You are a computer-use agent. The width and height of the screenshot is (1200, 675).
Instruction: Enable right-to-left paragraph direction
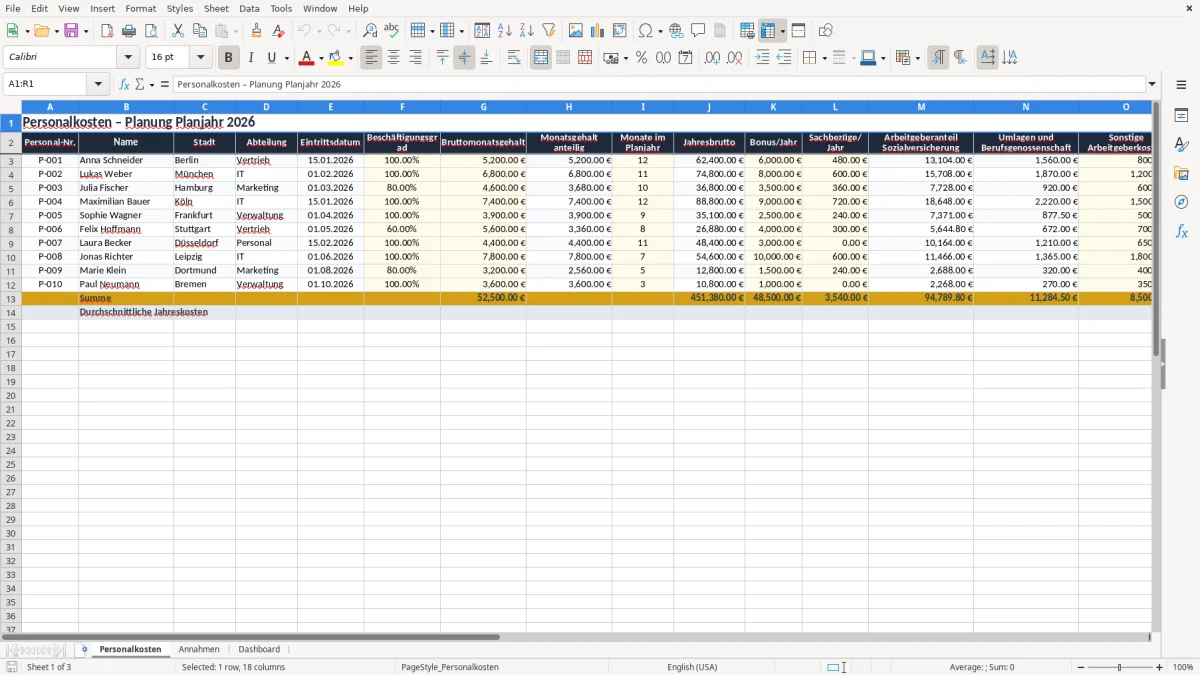[960, 58]
